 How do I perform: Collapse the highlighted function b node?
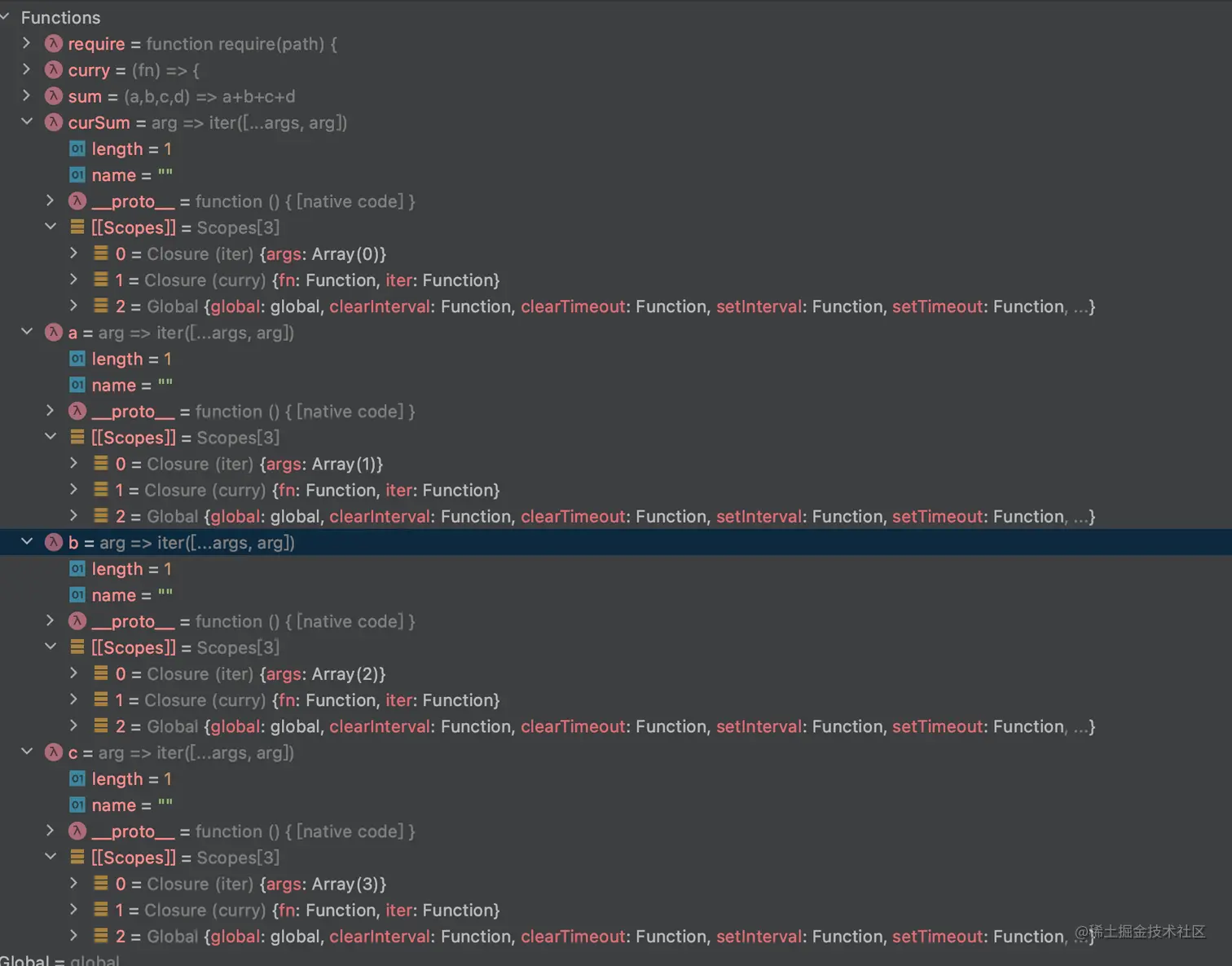(x=27, y=542)
